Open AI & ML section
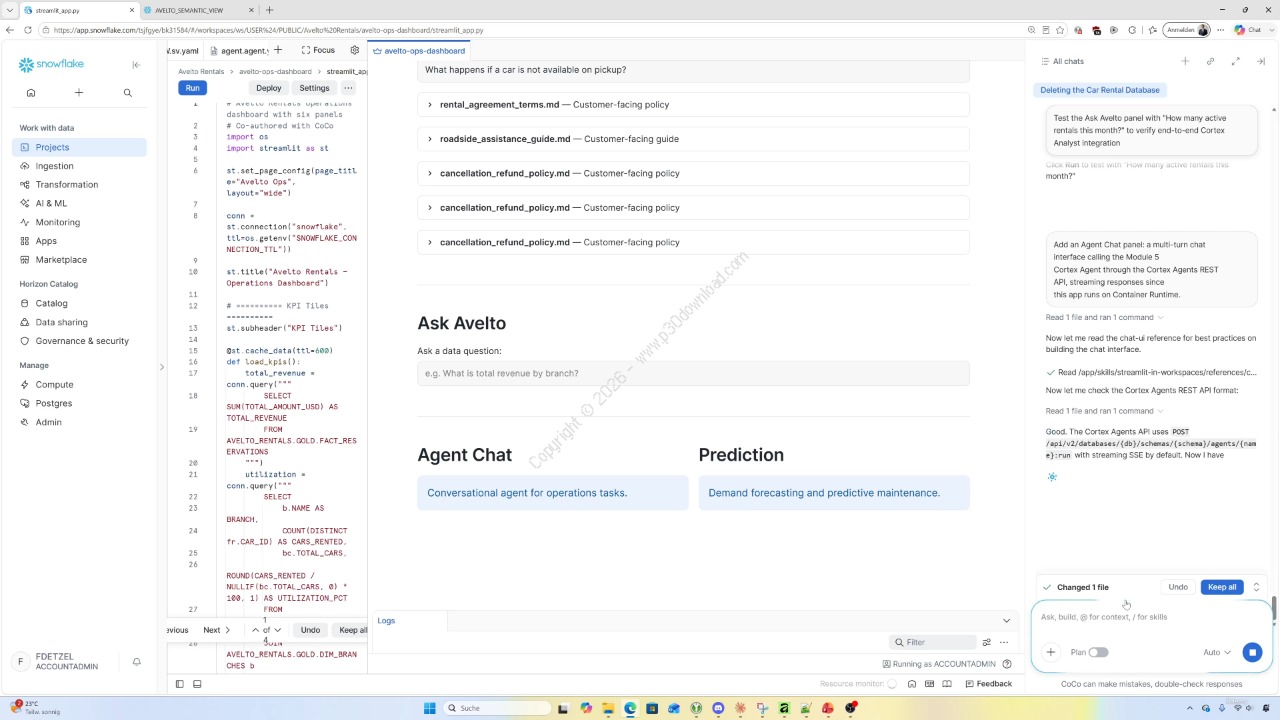 click(79, 203)
